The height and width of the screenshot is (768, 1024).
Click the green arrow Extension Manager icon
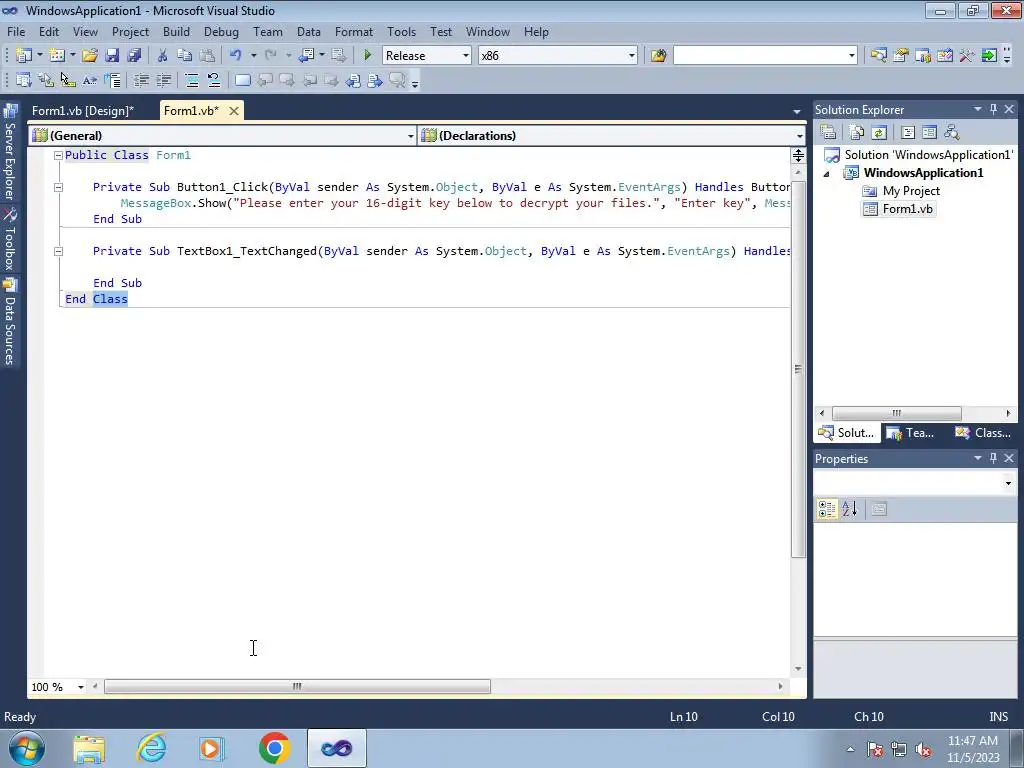[x=989, y=56]
